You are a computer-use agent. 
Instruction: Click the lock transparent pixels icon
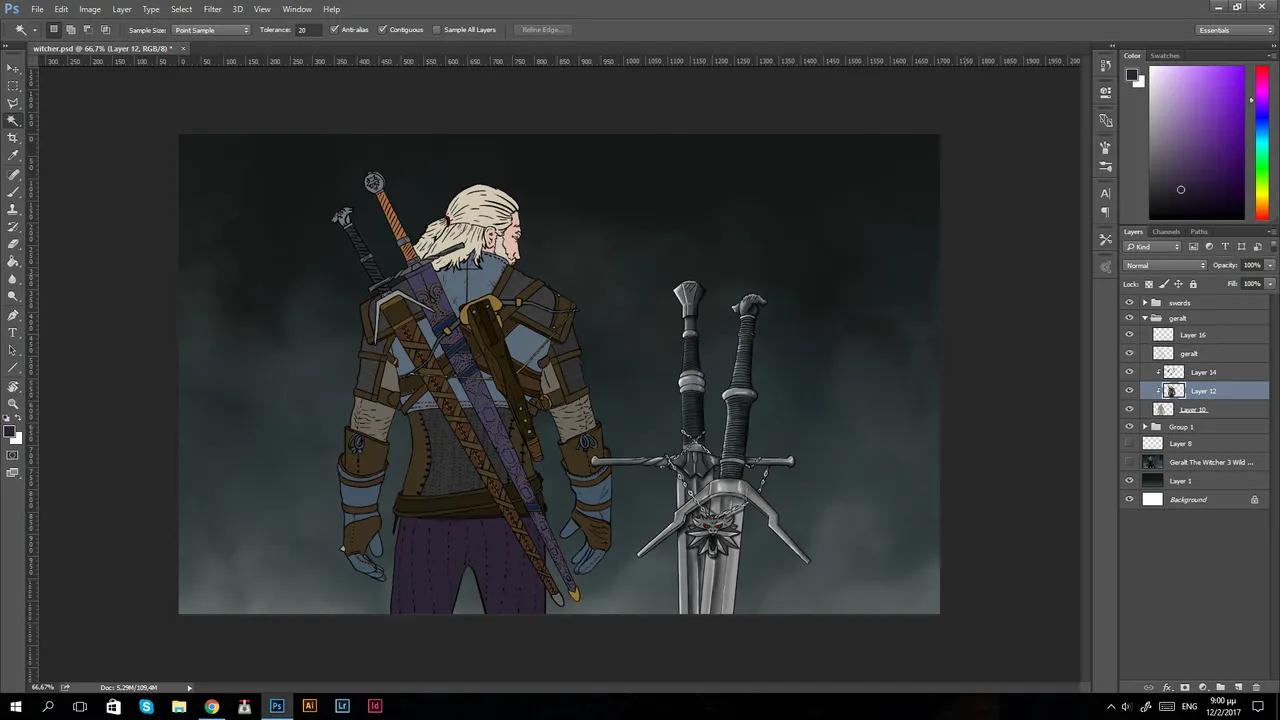[1148, 284]
